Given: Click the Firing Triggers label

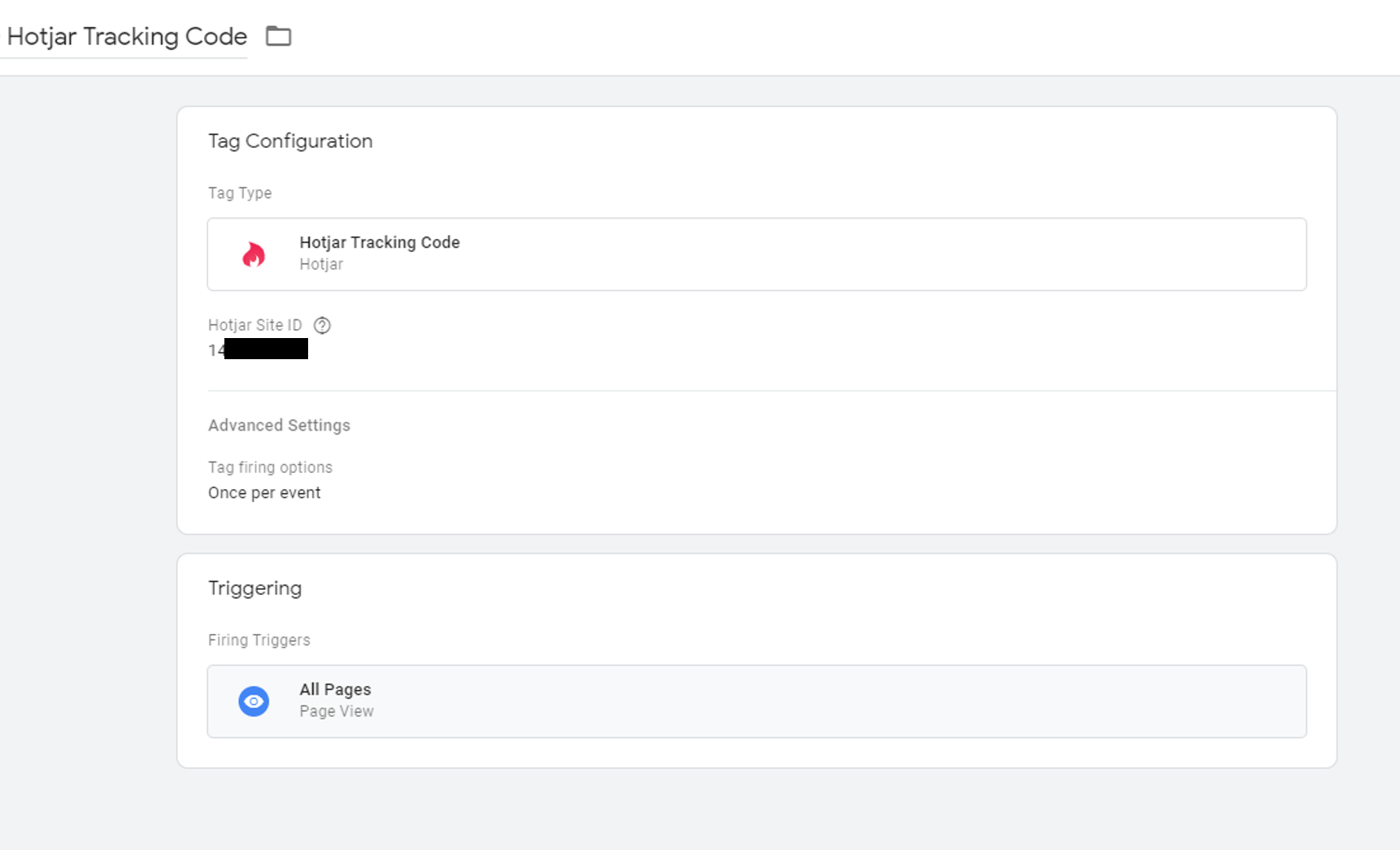Looking at the screenshot, I should click(259, 640).
